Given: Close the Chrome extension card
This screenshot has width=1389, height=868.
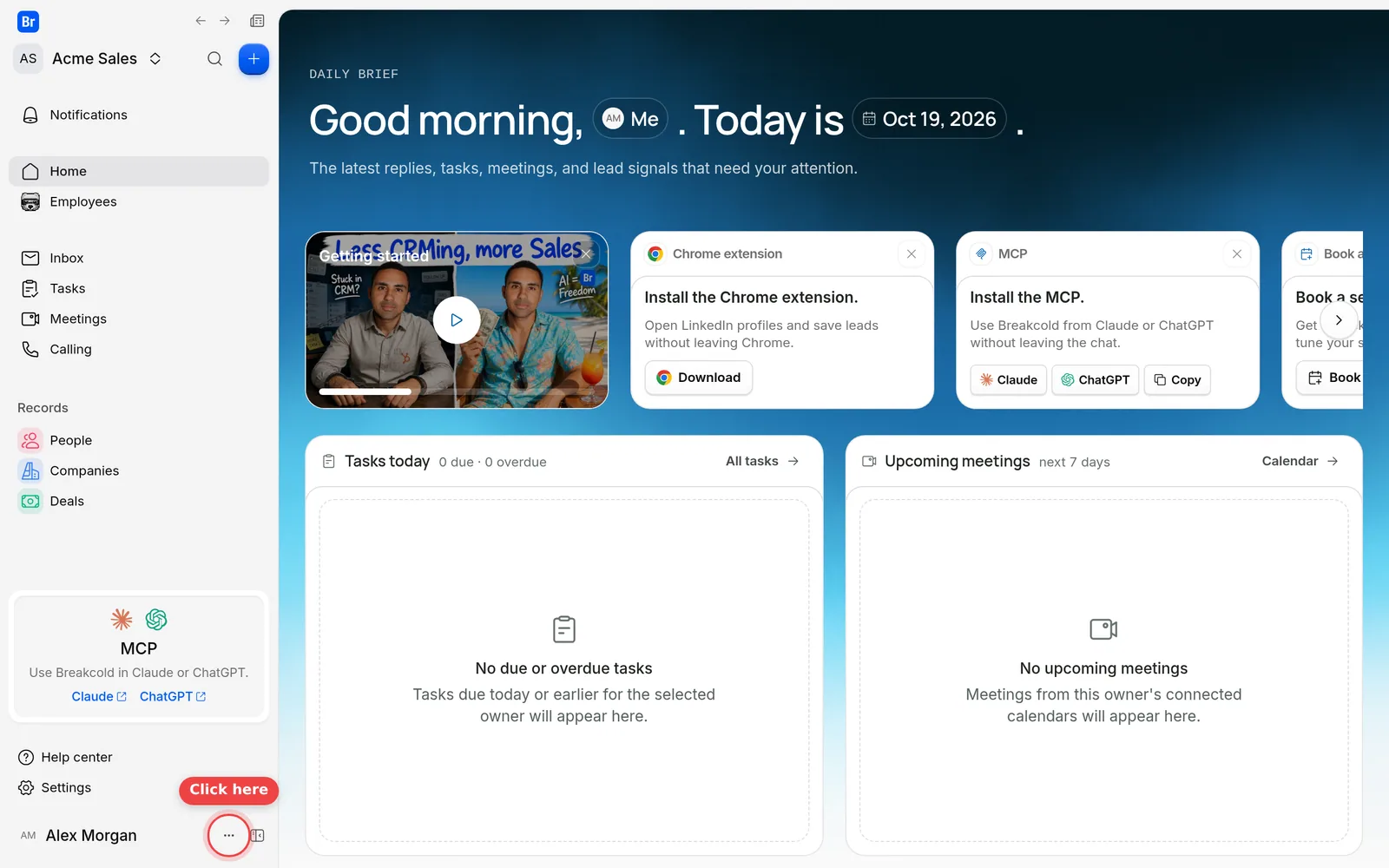Looking at the screenshot, I should [x=912, y=253].
